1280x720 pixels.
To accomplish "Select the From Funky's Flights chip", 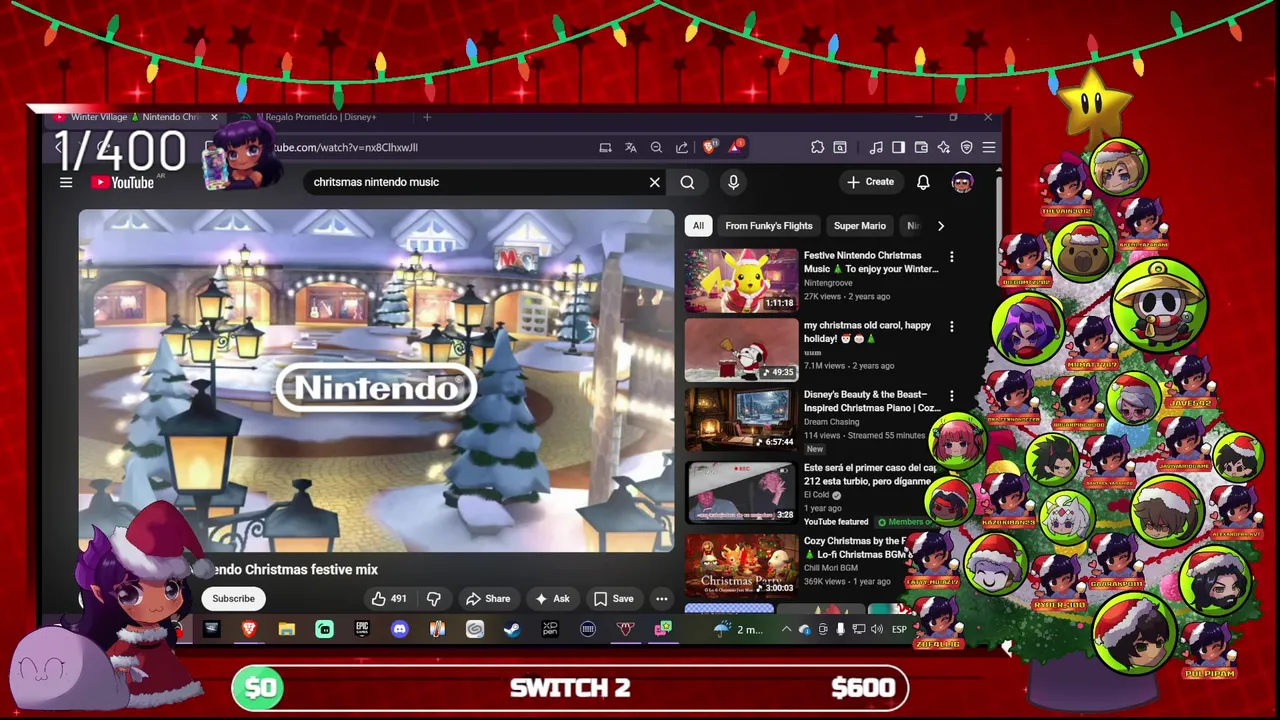I will [x=769, y=226].
